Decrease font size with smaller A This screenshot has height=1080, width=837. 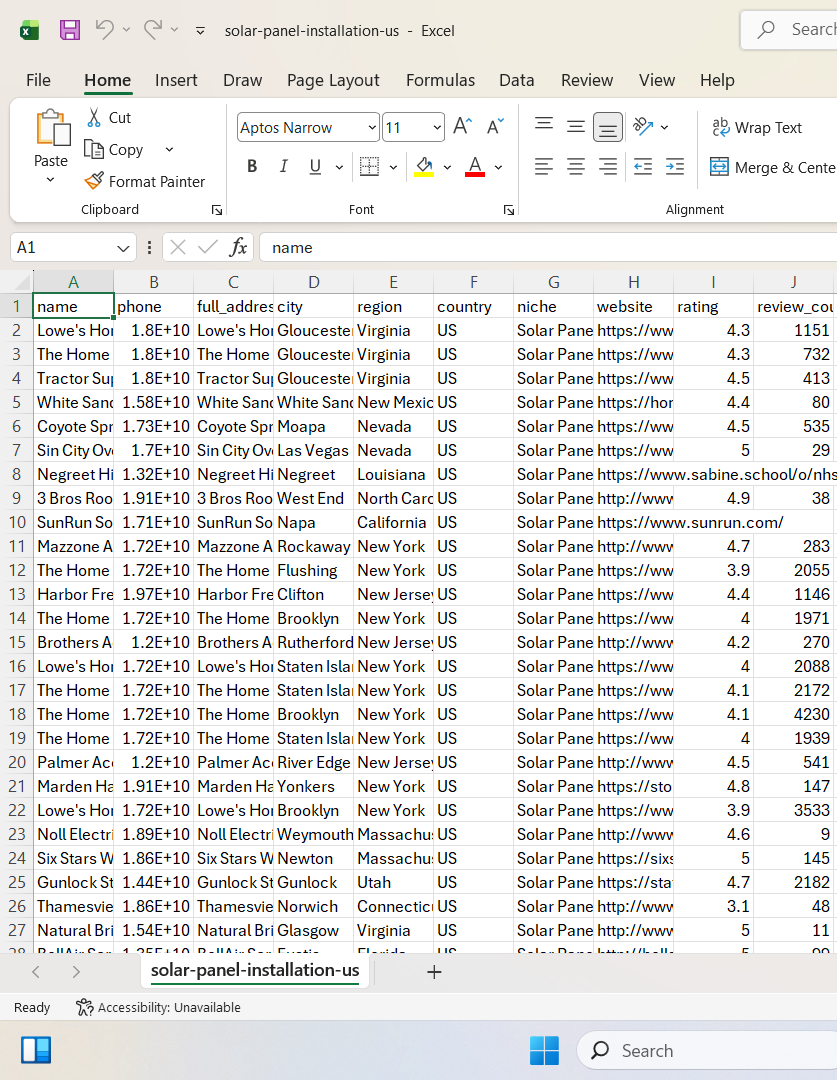[x=495, y=127]
